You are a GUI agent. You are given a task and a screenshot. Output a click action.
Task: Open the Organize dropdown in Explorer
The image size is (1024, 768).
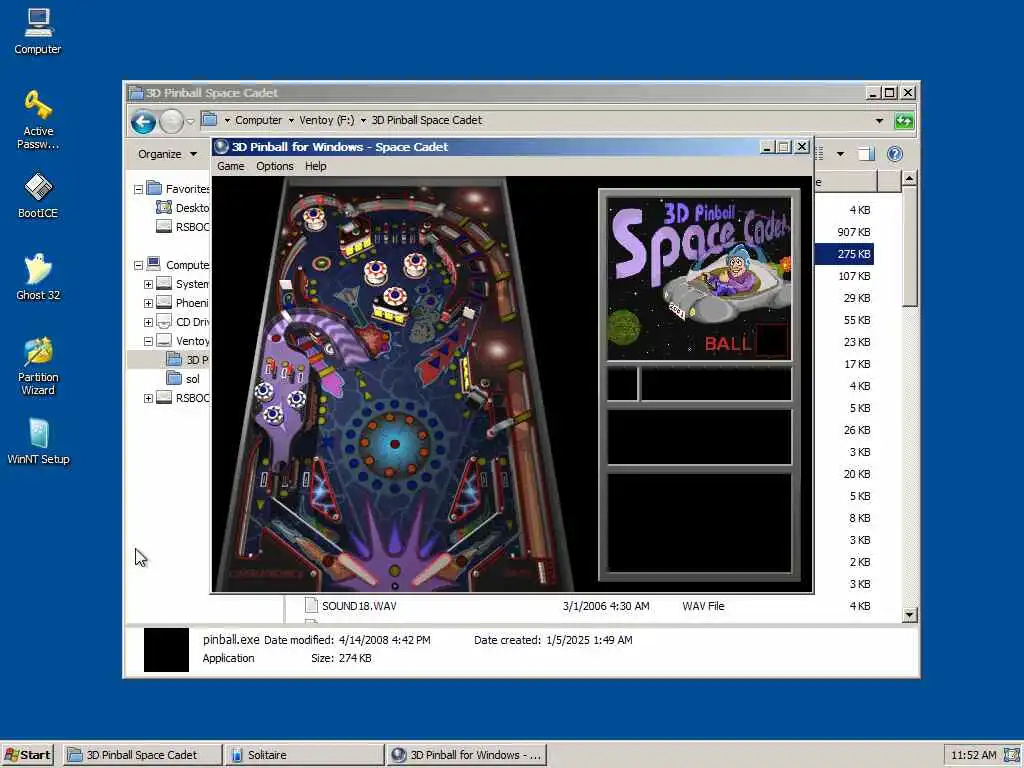pyautogui.click(x=167, y=154)
